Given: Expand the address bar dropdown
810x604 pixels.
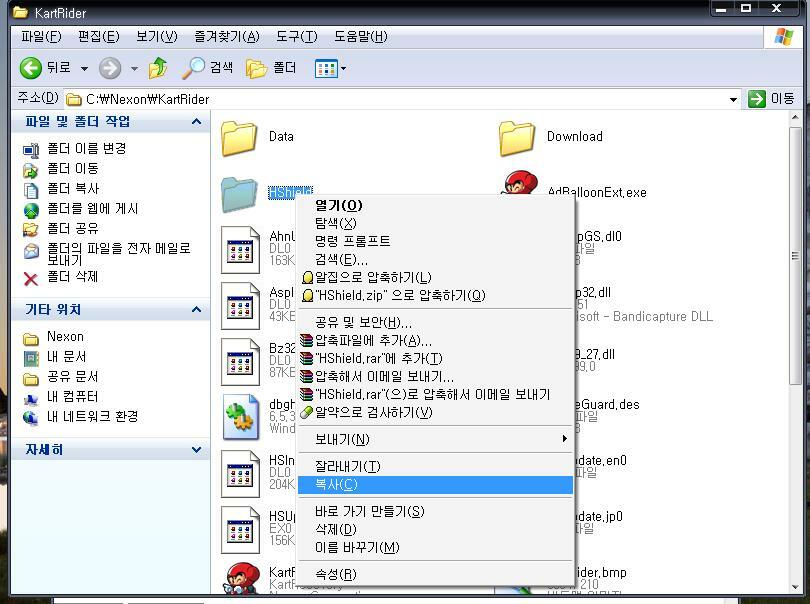Looking at the screenshot, I should pos(733,99).
